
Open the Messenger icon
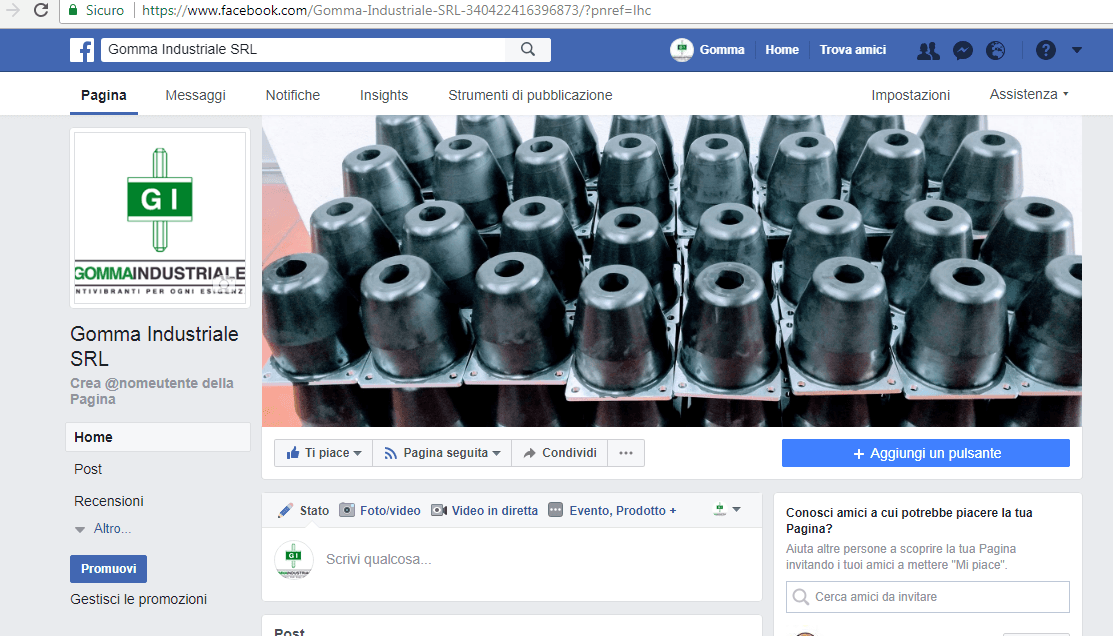(x=963, y=50)
